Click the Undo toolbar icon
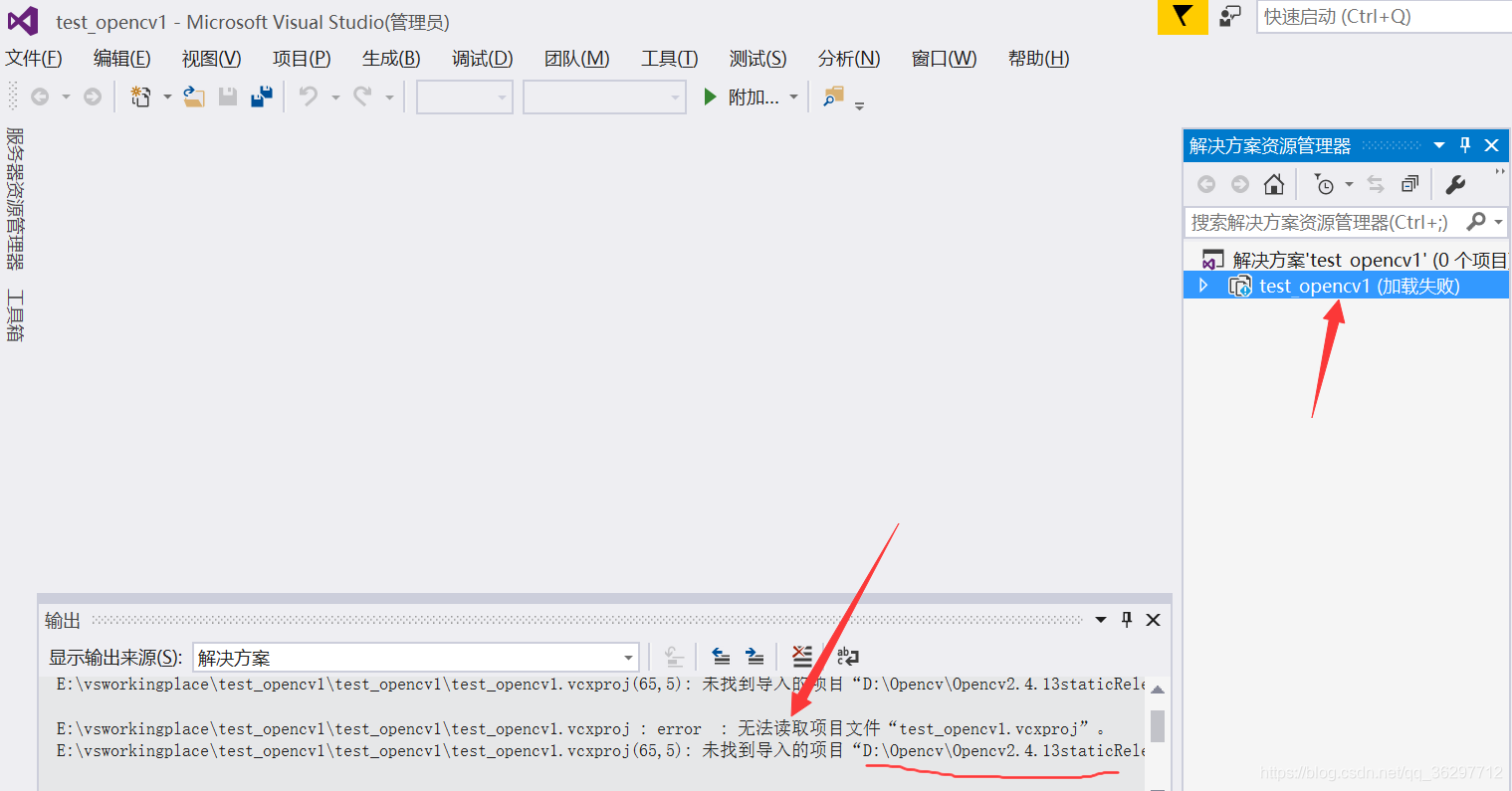Image resolution: width=1512 pixels, height=791 pixels. [x=310, y=97]
